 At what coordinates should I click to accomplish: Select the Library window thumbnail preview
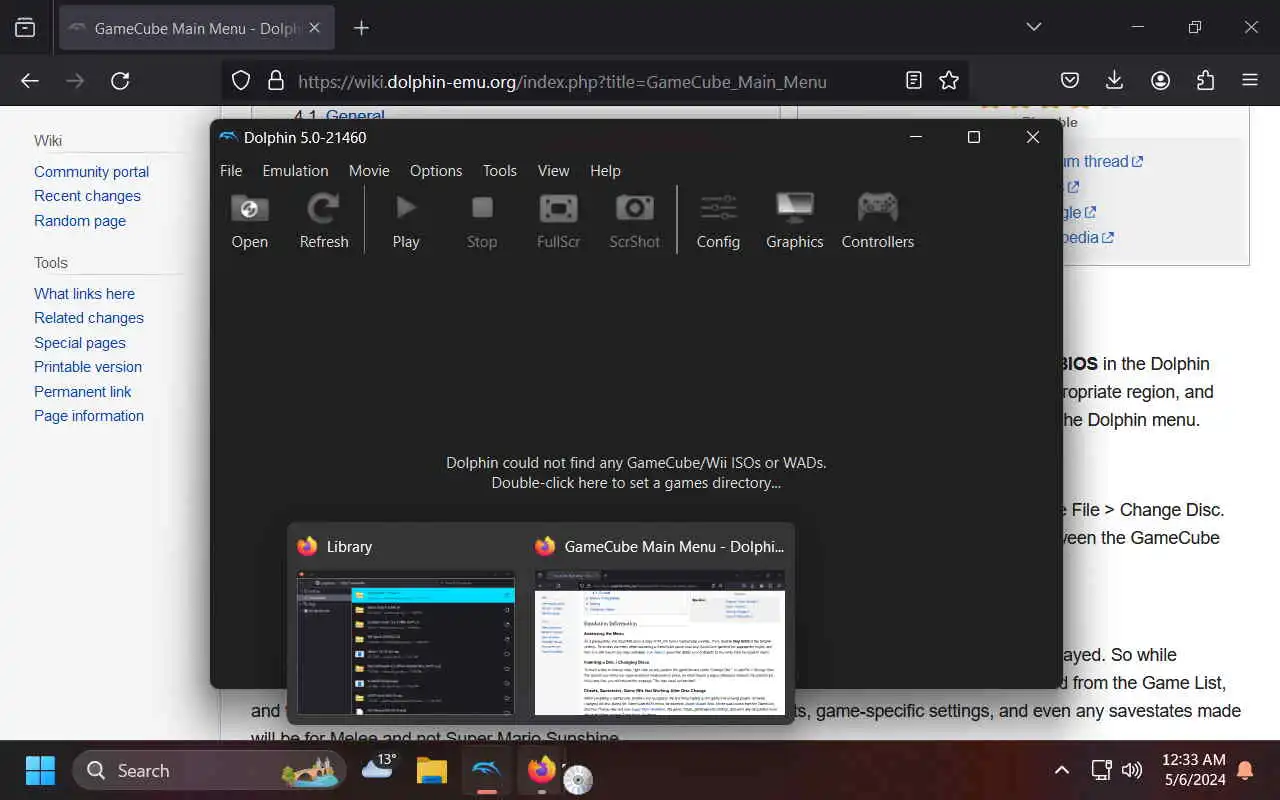(x=406, y=642)
